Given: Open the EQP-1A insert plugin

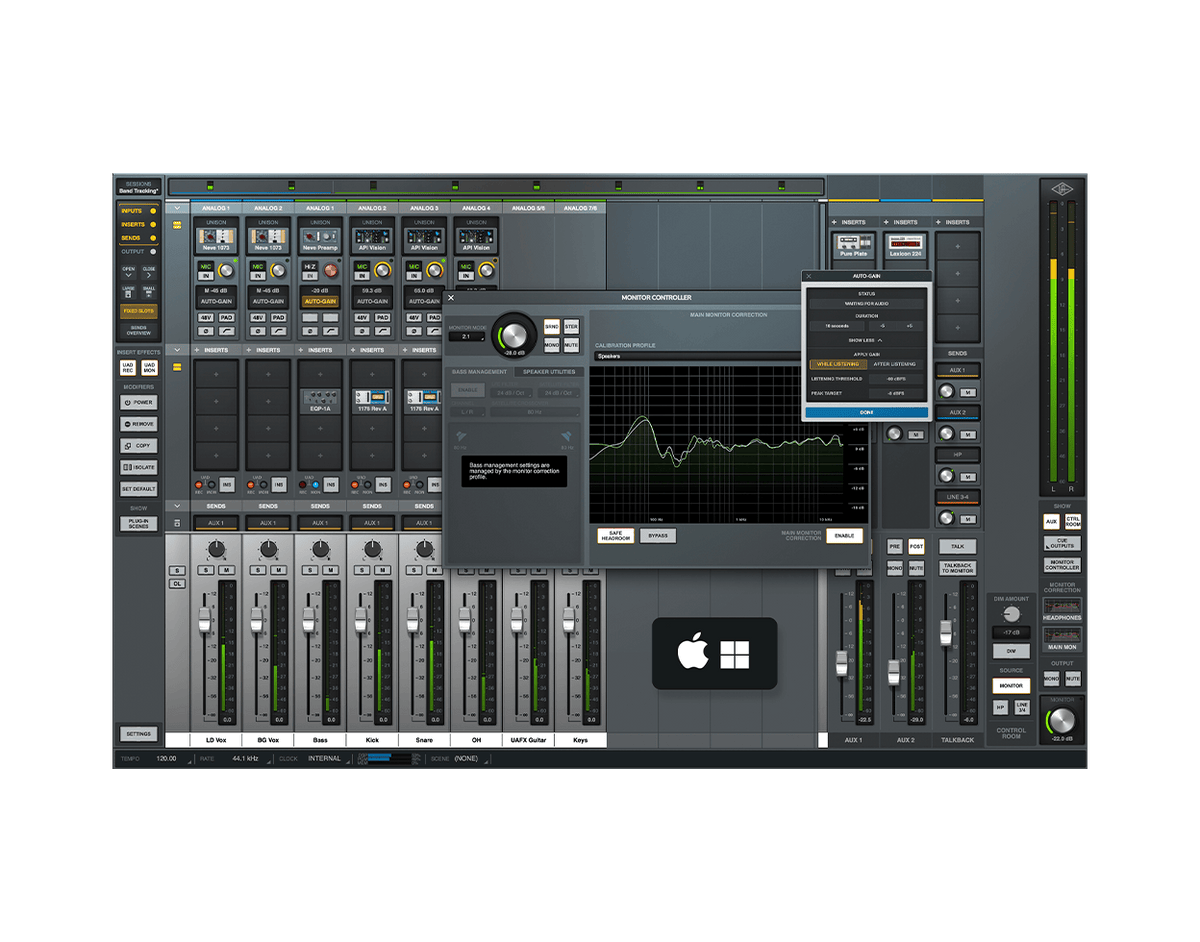Looking at the screenshot, I should (320, 400).
